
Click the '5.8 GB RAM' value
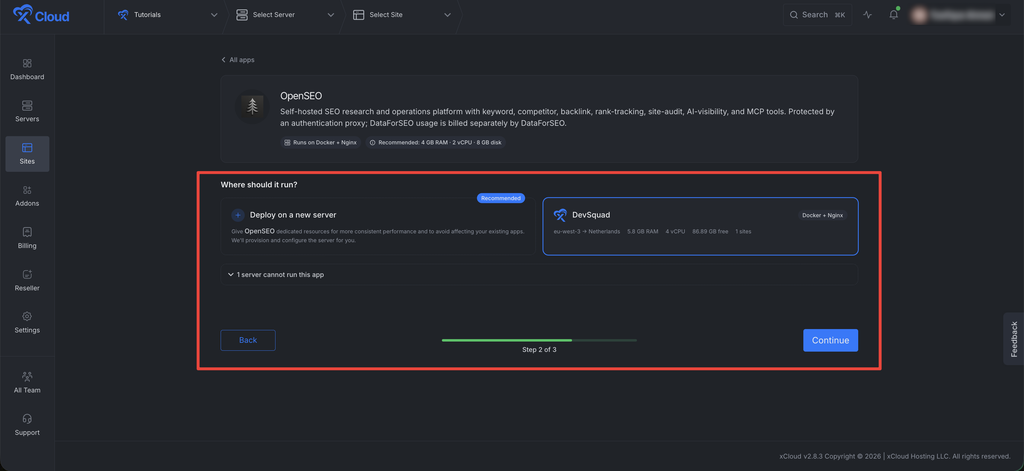pyautogui.click(x=643, y=231)
